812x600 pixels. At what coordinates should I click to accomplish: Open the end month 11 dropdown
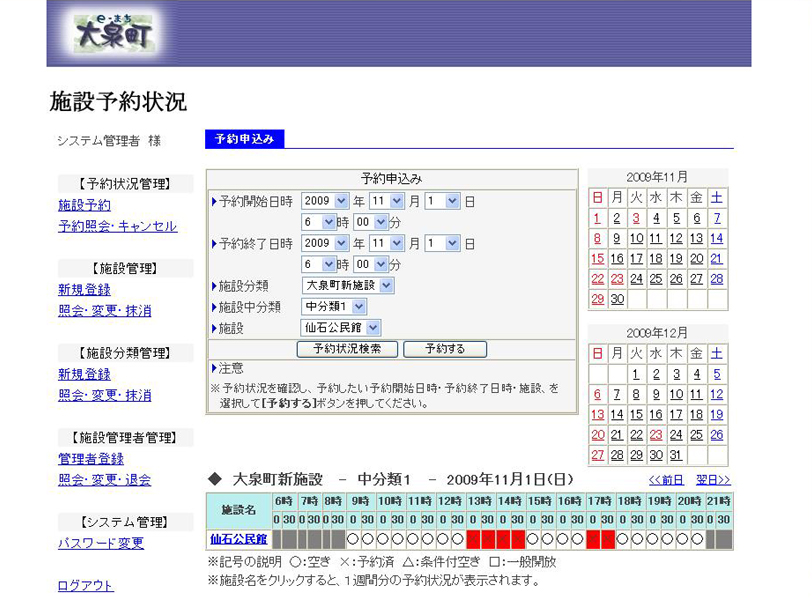pos(386,243)
